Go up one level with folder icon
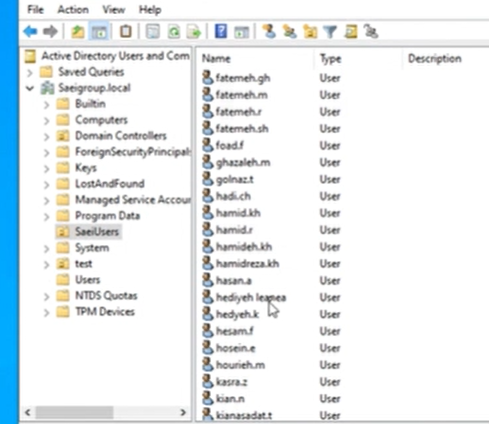This screenshot has width=489, height=424. pyautogui.click(x=78, y=32)
